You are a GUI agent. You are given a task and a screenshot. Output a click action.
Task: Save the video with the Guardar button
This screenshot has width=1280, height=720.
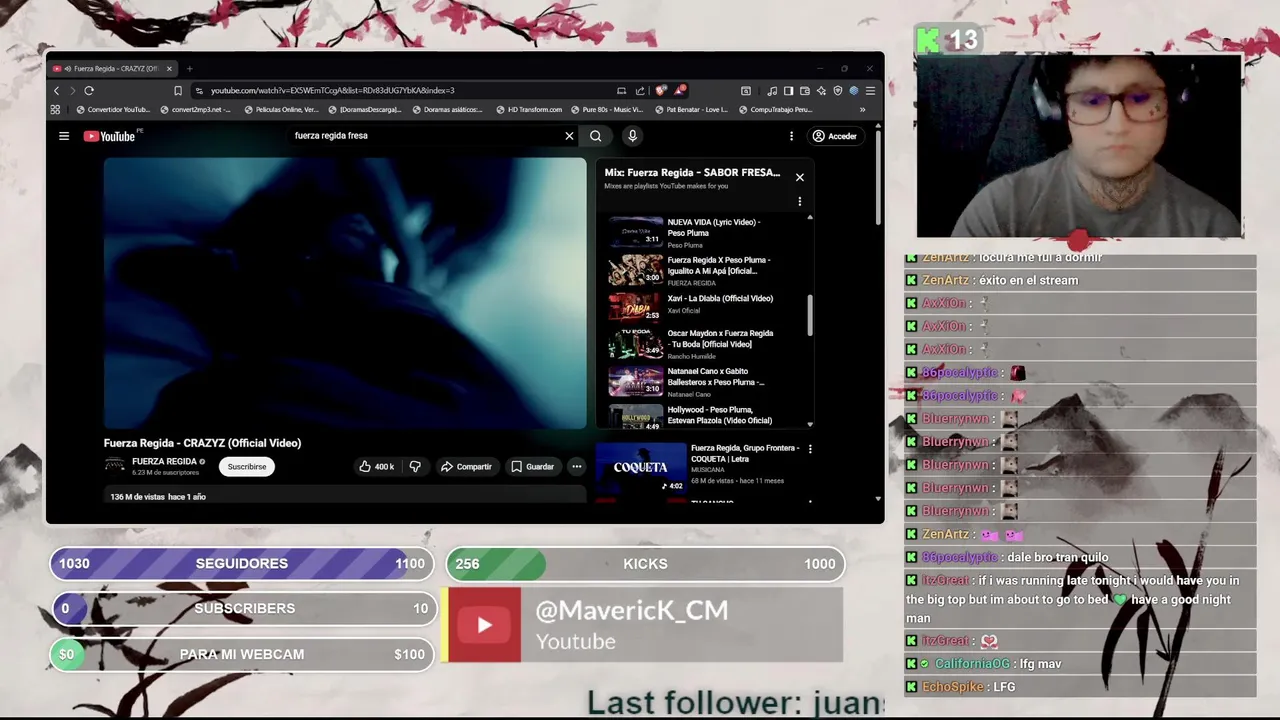coord(532,466)
